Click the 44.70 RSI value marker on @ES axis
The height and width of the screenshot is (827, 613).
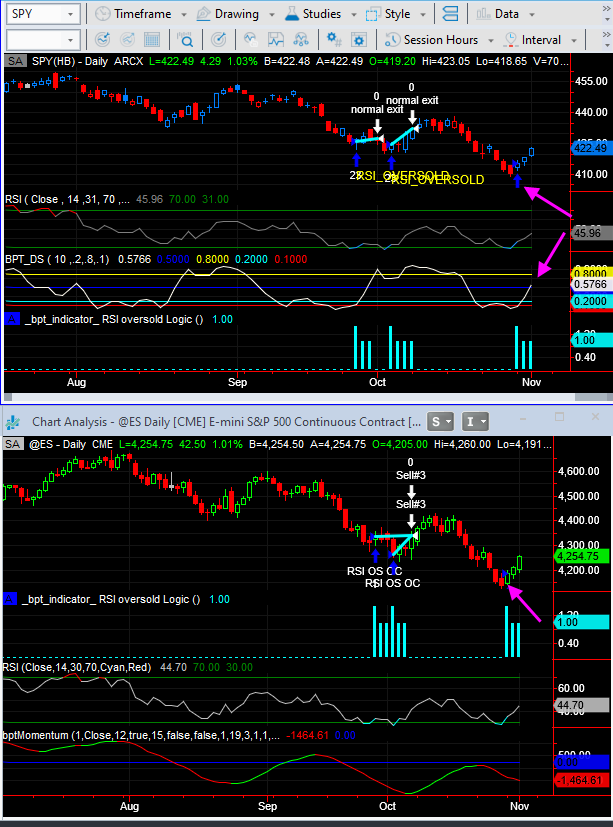pyautogui.click(x=582, y=705)
